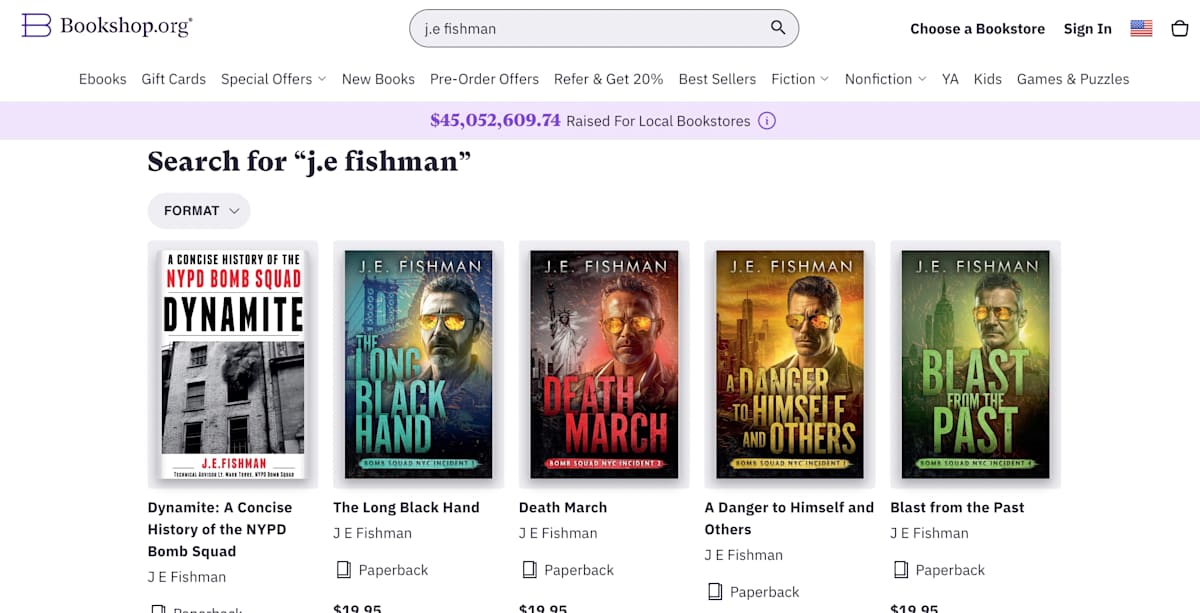
Task: Click author J E Fishman under Death March
Action: [x=558, y=533]
